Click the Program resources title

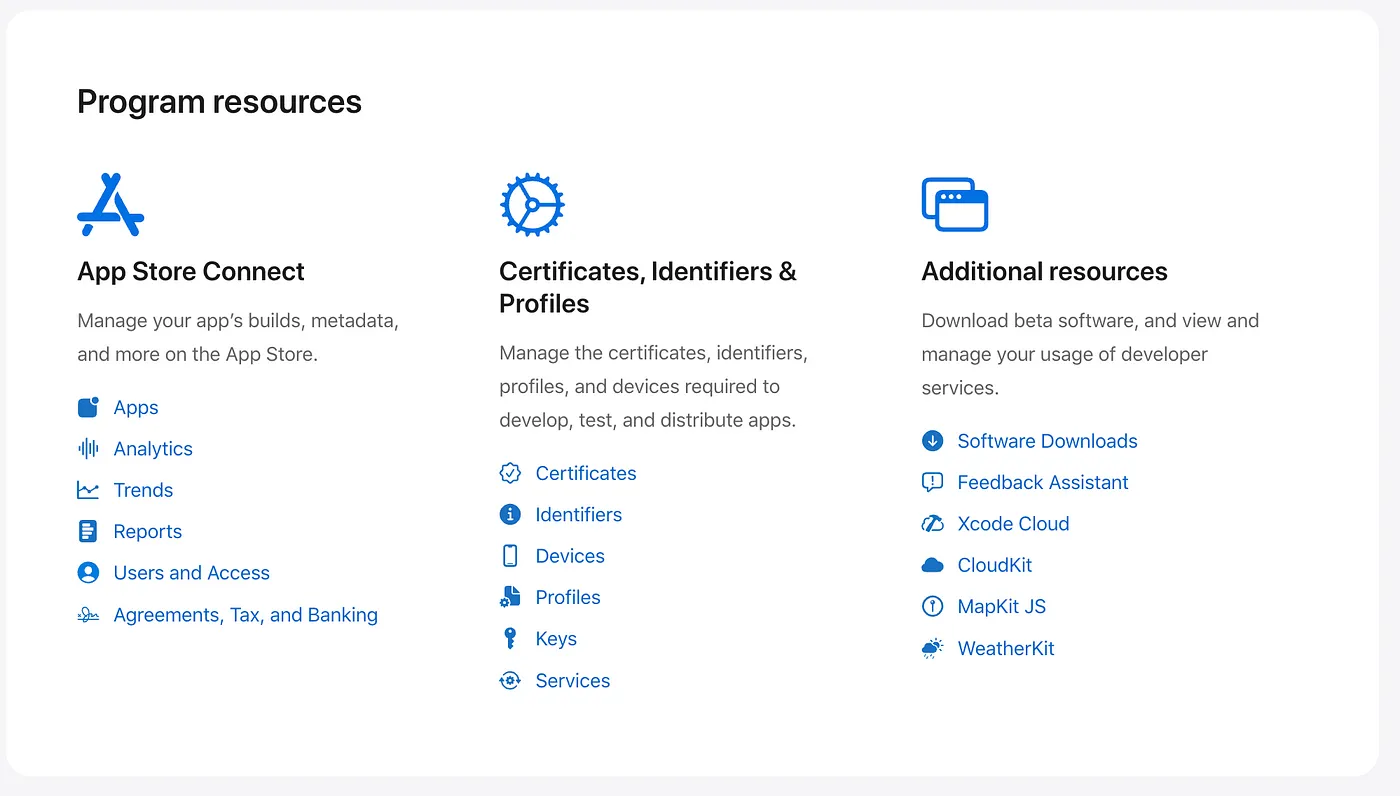219,102
